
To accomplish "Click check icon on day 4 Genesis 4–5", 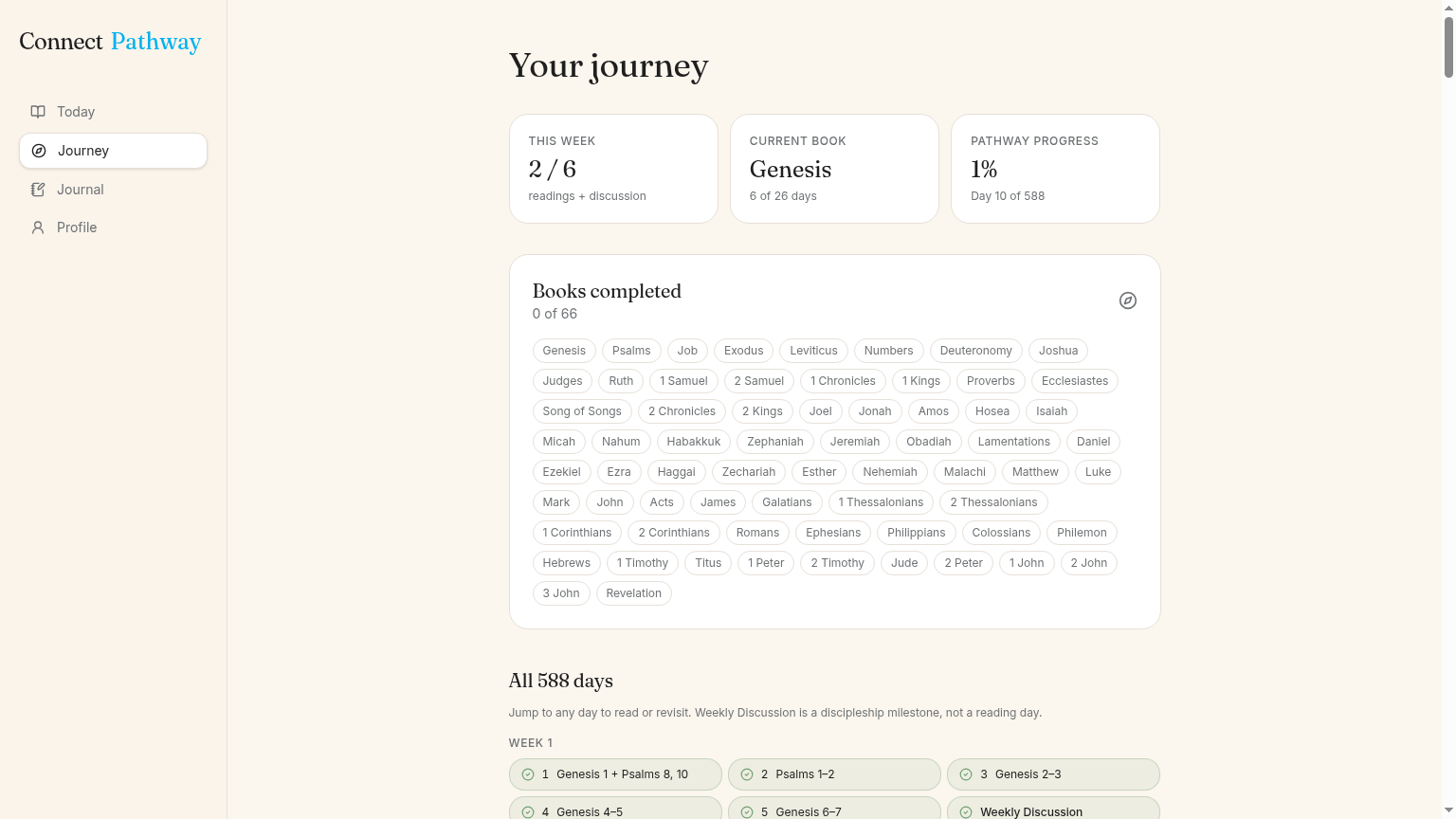I will click(528, 812).
